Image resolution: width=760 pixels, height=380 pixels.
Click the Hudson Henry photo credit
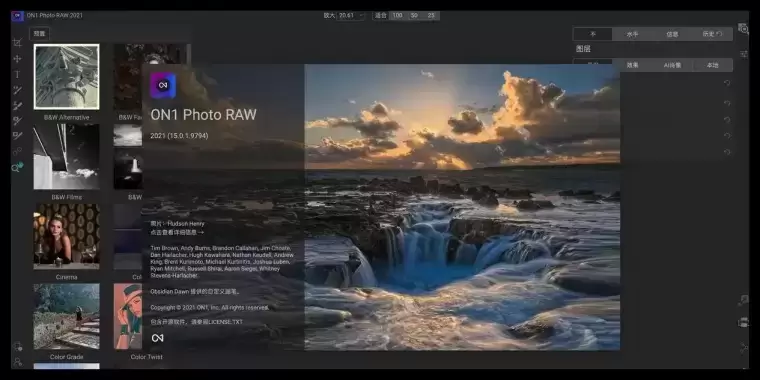177,224
